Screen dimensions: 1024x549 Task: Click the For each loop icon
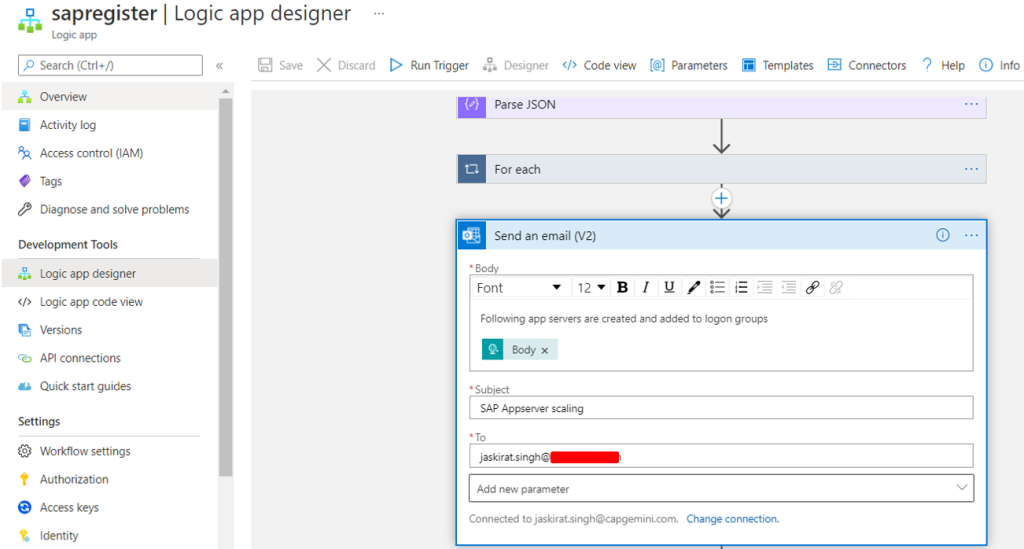[472, 169]
